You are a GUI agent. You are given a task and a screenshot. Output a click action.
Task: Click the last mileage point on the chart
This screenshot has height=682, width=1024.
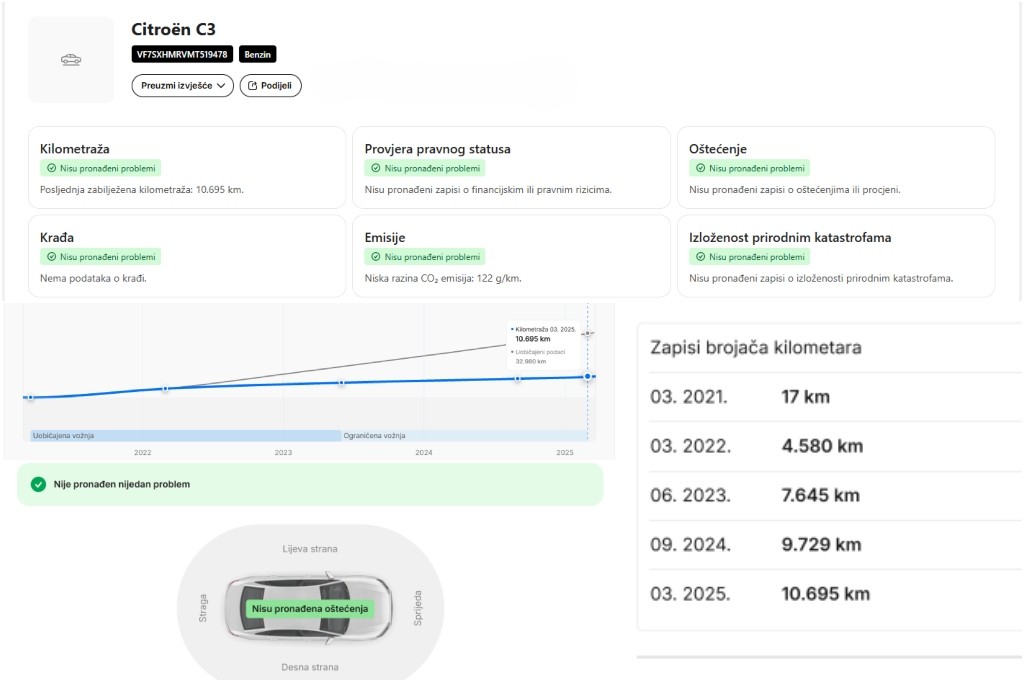(x=587, y=376)
